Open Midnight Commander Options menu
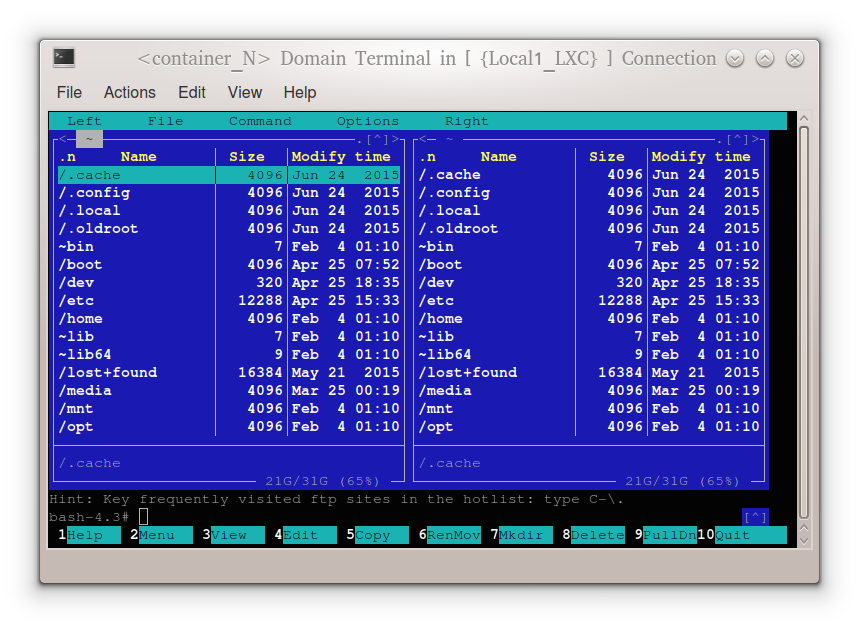Screen dimensions: 859x623 tap(368, 121)
